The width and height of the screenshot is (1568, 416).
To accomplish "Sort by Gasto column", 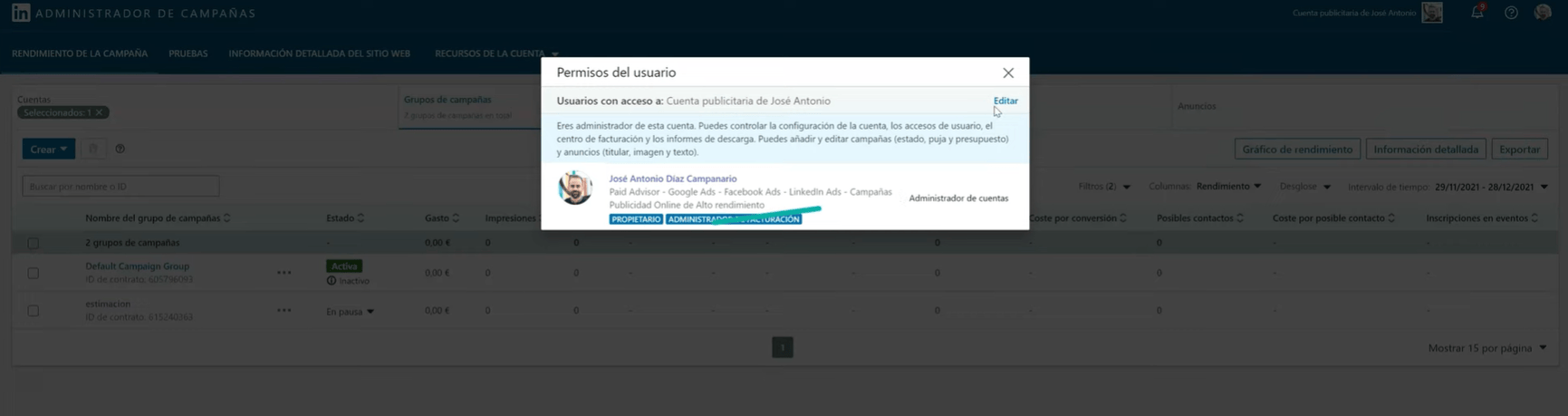I will click(x=442, y=218).
